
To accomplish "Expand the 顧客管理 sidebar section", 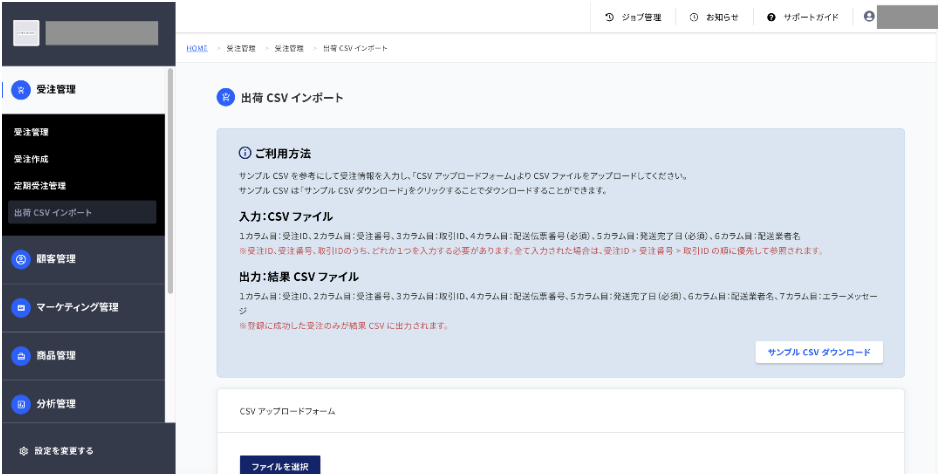I will coord(83,259).
